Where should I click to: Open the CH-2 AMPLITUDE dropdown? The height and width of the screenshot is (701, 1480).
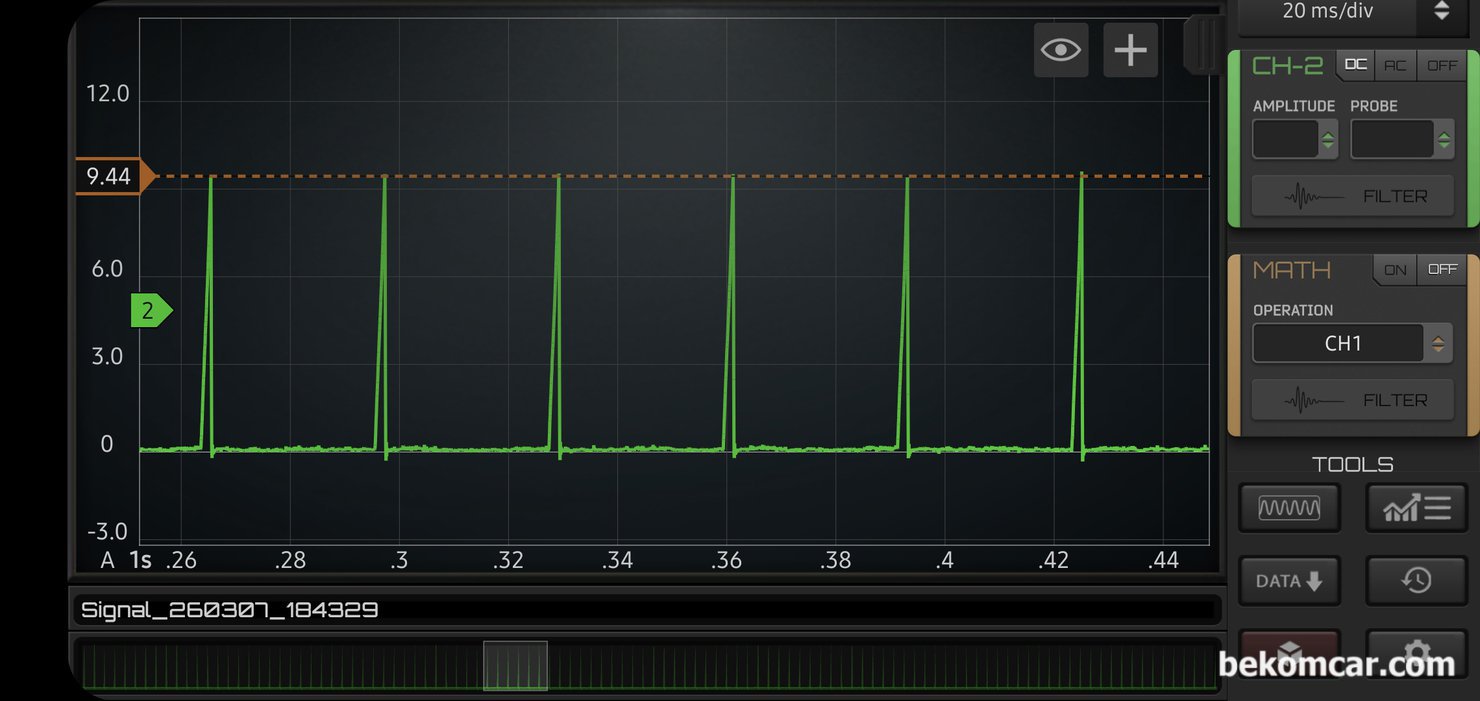coord(1295,140)
